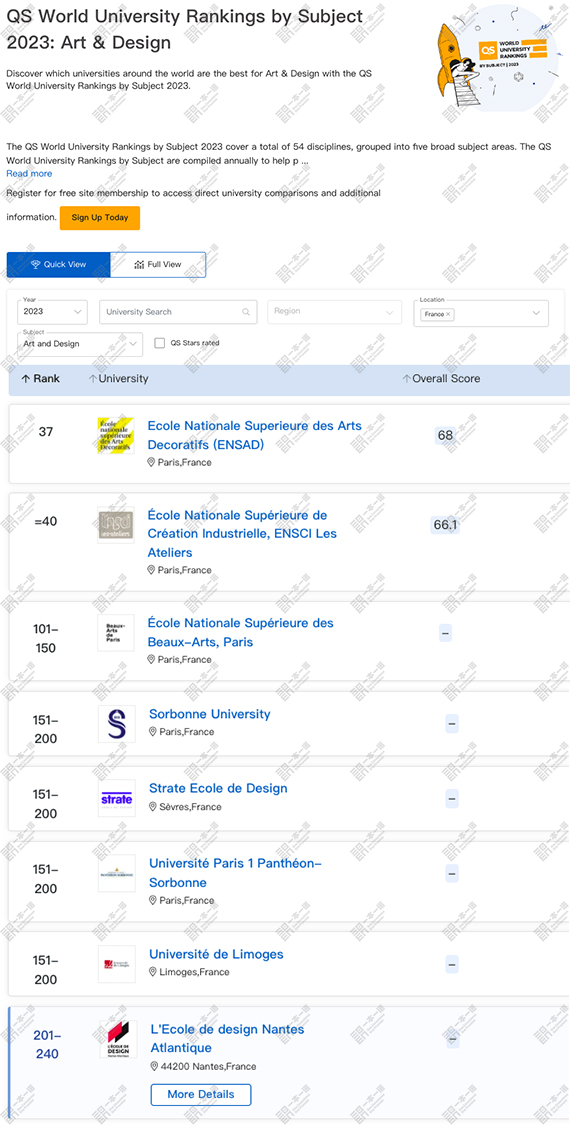This screenshot has width=570, height=1128.
Task: Open Ecole Nationale Superieure des Arts Decoratifs link
Action: click(x=255, y=435)
